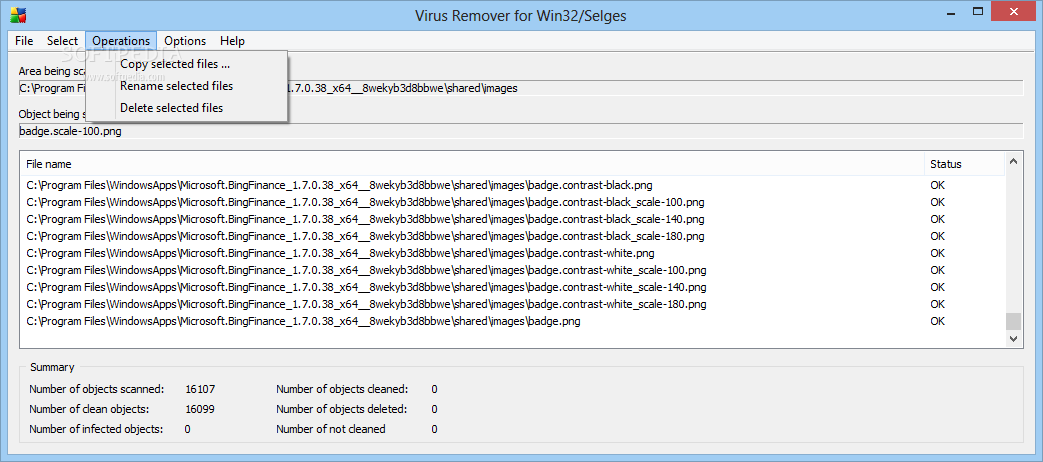Image resolution: width=1043 pixels, height=462 pixels.
Task: Click the scroll up arrow of file list
Action: (x=1013, y=161)
